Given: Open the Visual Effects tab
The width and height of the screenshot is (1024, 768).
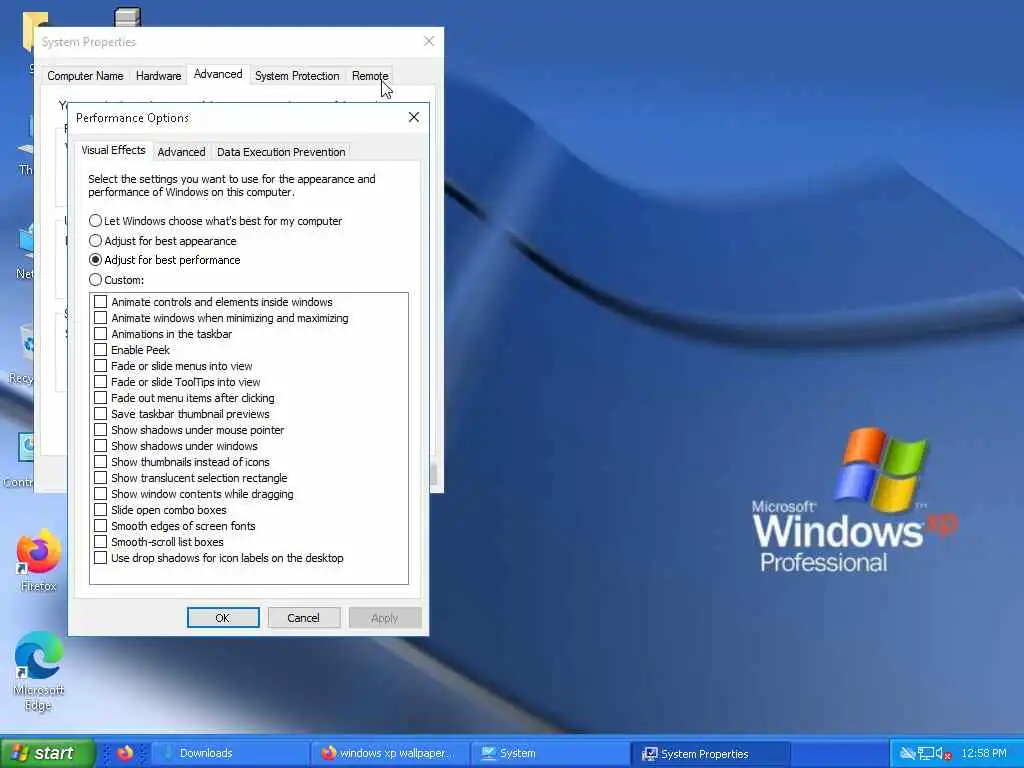Looking at the screenshot, I should pos(114,150).
